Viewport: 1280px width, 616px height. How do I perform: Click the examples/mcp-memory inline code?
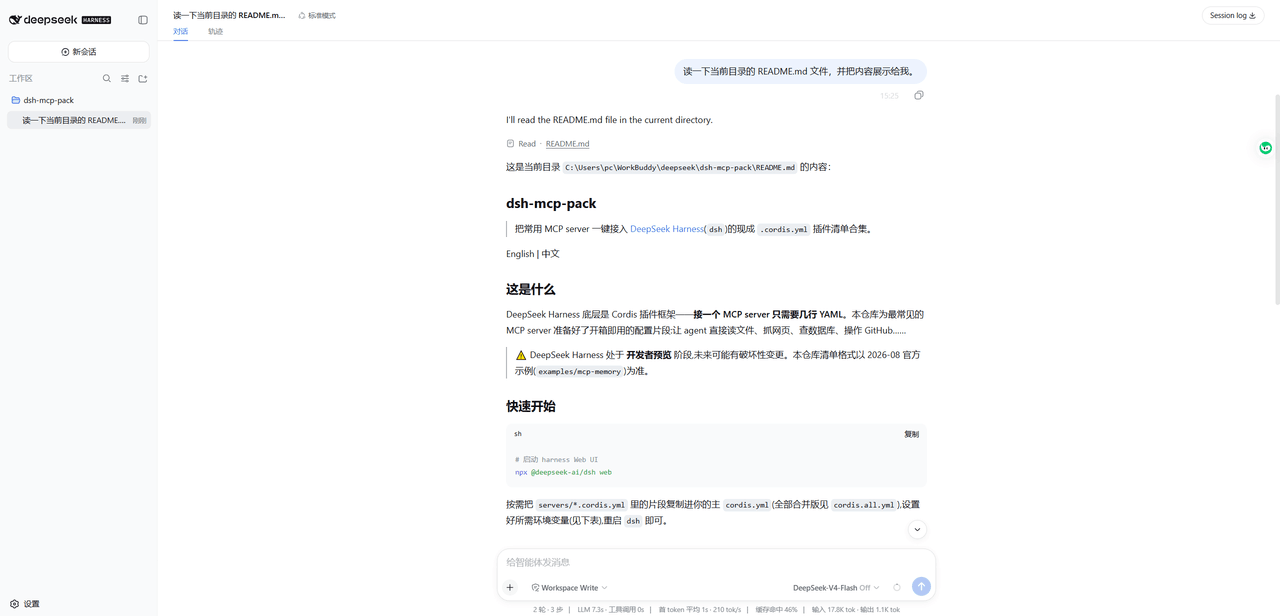click(579, 372)
